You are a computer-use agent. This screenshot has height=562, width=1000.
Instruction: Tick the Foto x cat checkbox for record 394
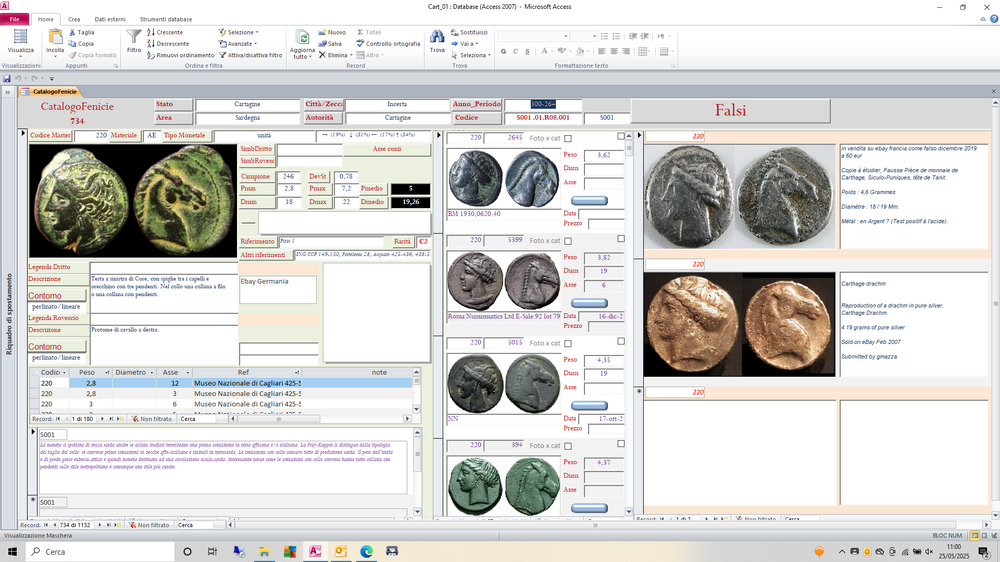[x=568, y=445]
